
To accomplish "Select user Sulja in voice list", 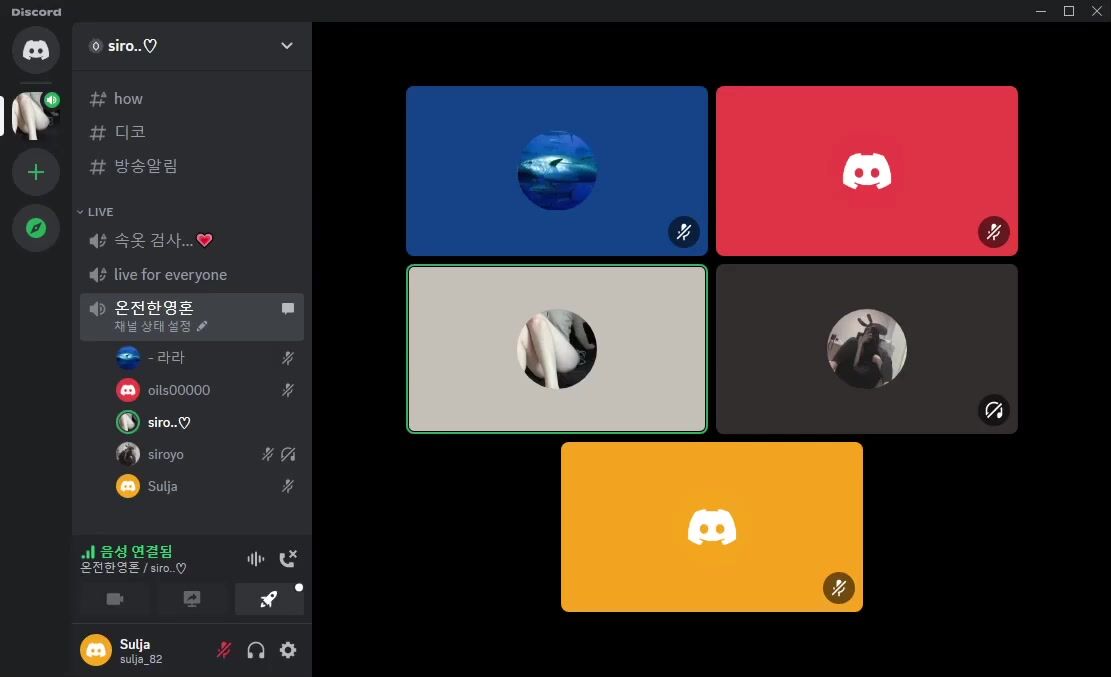I will (x=205, y=486).
